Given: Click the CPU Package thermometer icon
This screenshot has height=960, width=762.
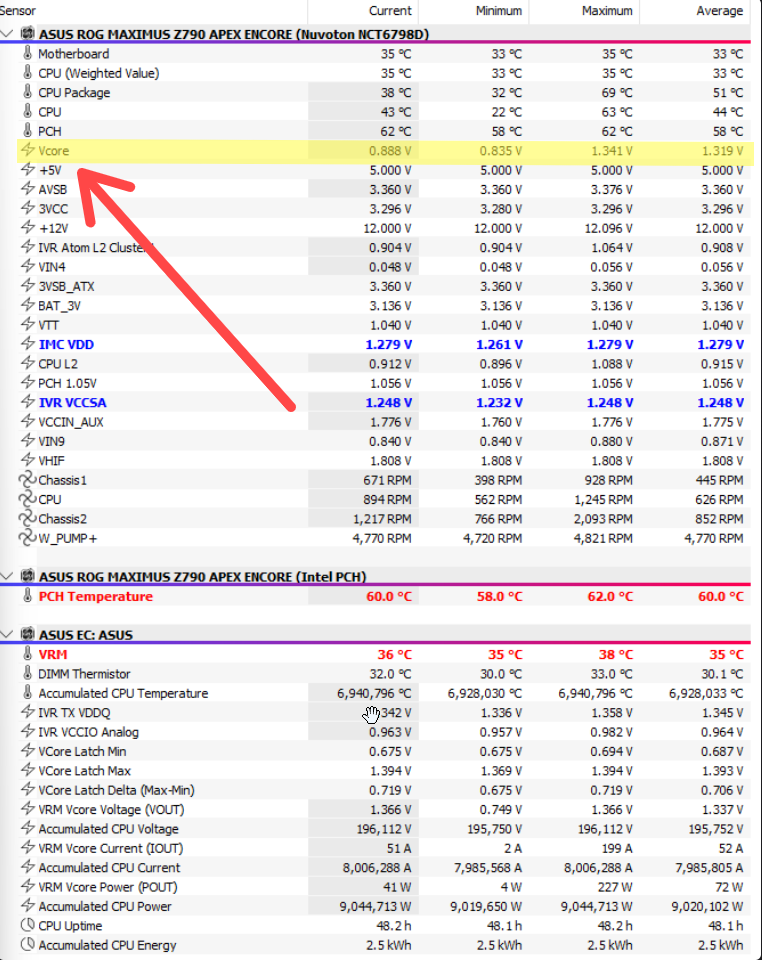Looking at the screenshot, I should pos(28,92).
